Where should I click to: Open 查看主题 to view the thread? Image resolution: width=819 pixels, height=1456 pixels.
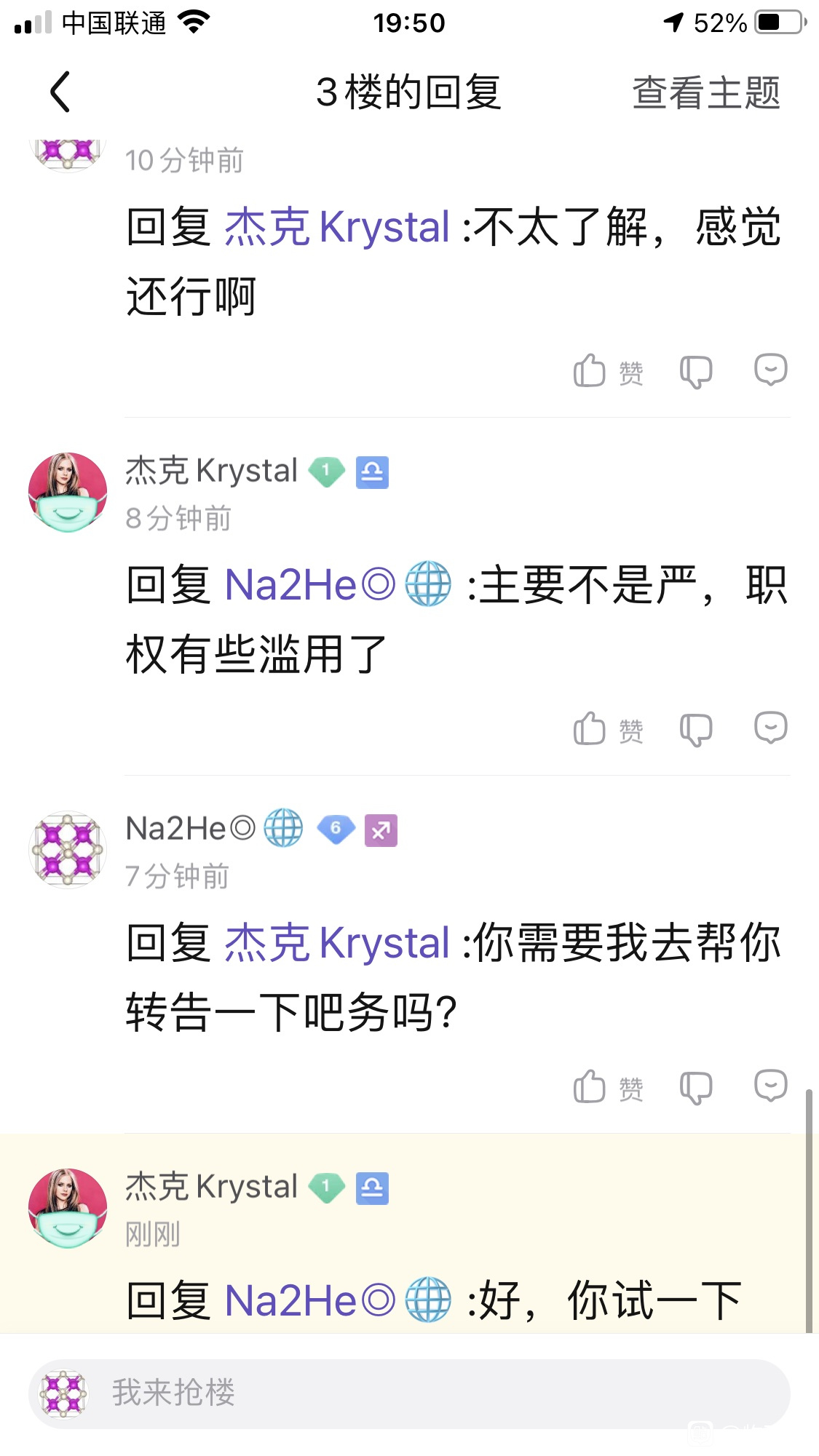click(x=705, y=92)
